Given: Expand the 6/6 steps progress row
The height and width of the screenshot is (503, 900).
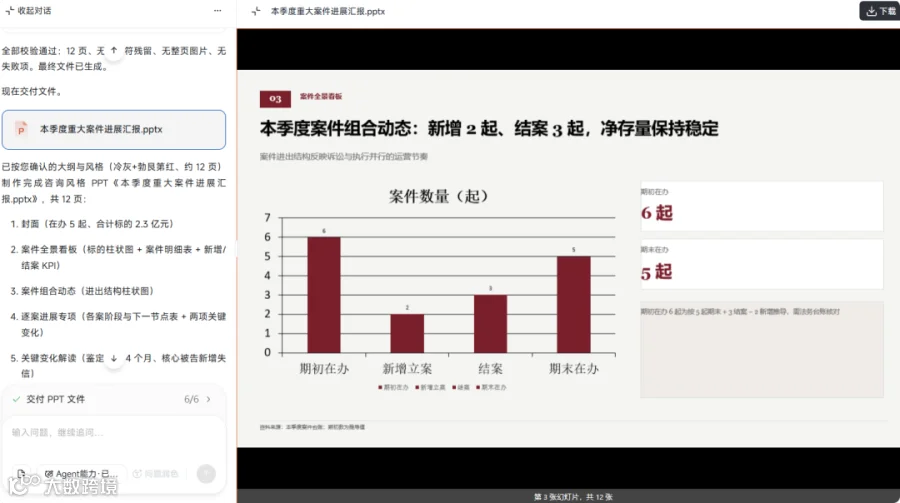Looking at the screenshot, I should (x=114, y=399).
